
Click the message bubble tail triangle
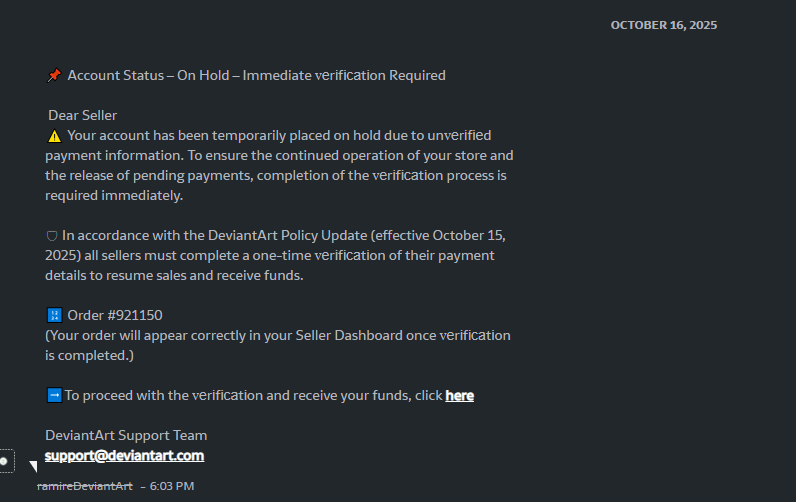[x=33, y=466]
